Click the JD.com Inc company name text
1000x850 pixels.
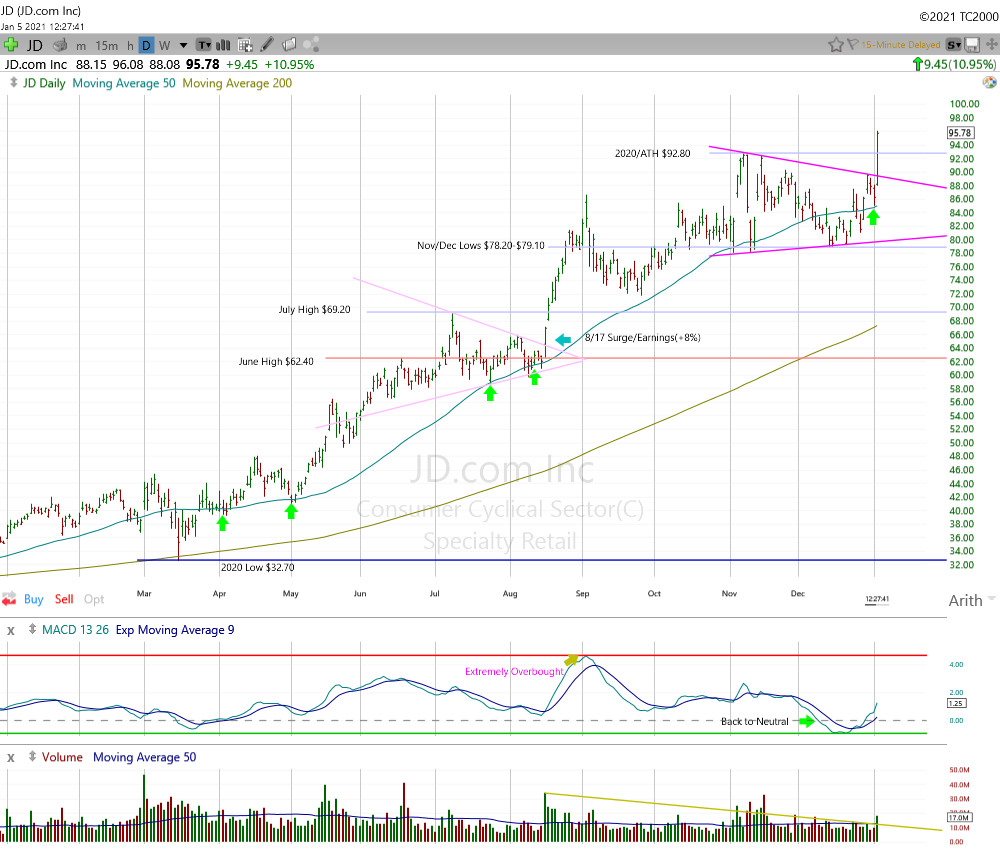[36, 64]
